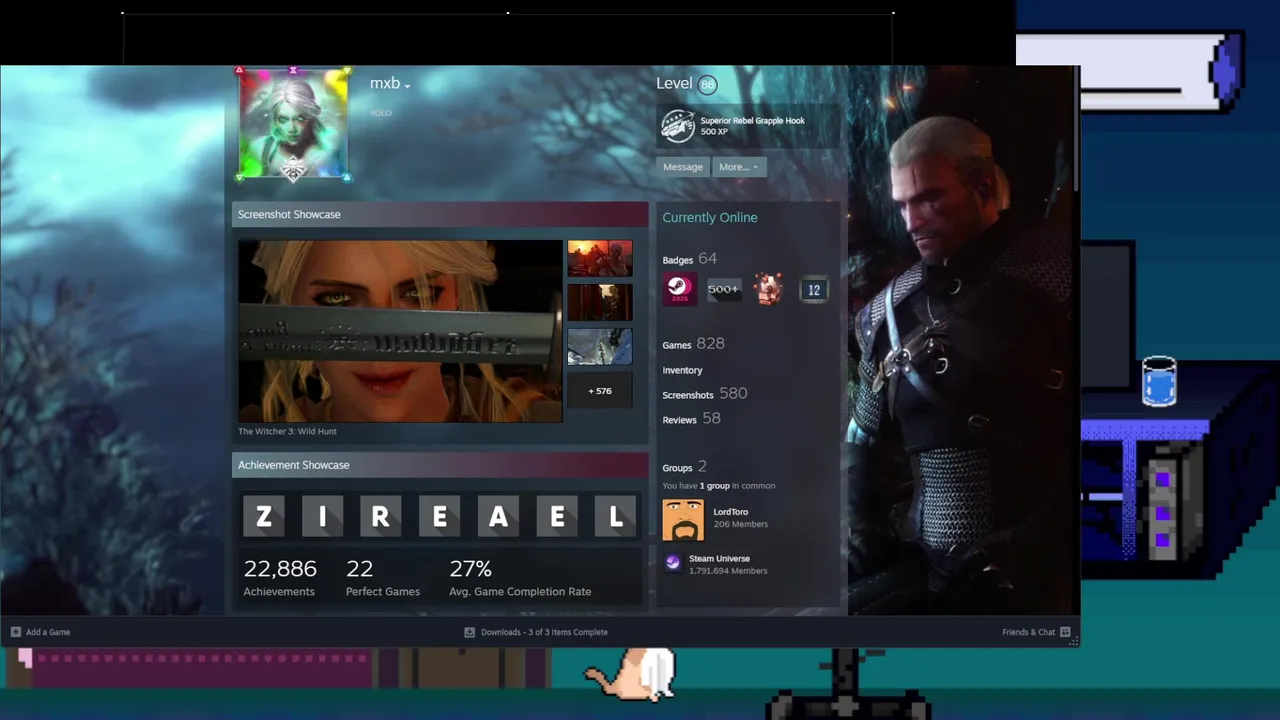The image size is (1280, 720).
Task: Open the LordToro group name link
Action: (731, 512)
